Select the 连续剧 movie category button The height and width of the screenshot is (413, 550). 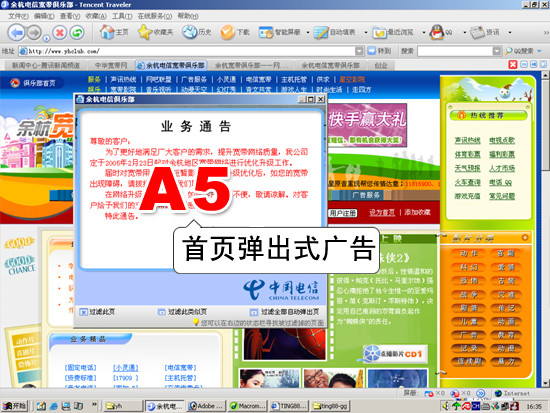click(469, 361)
